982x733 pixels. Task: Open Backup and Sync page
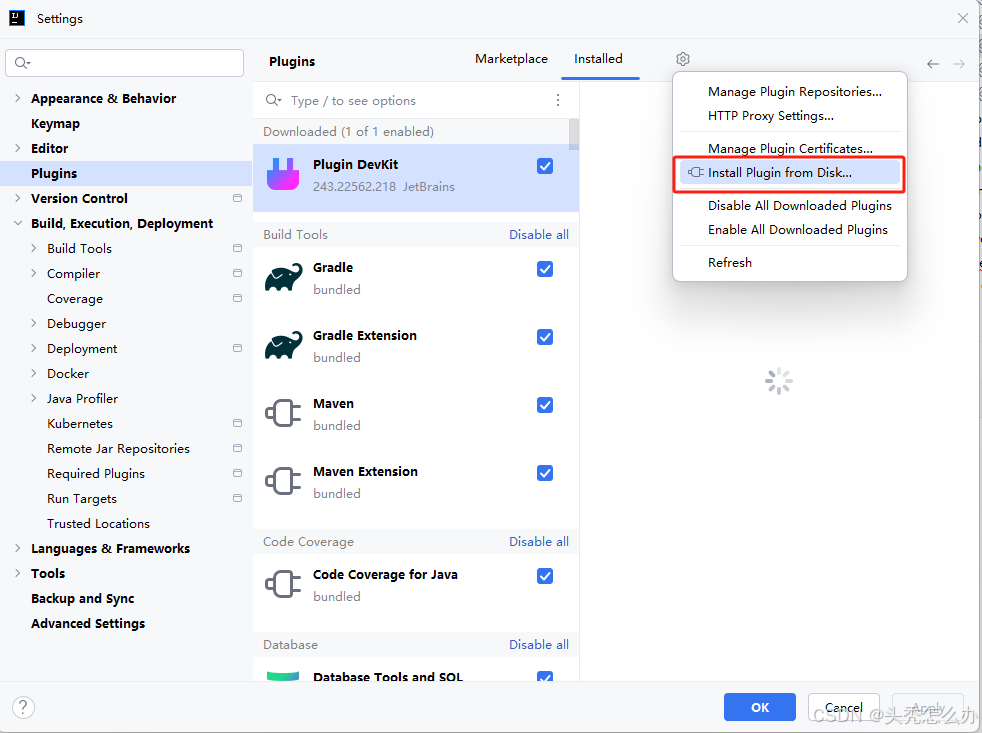(x=83, y=598)
